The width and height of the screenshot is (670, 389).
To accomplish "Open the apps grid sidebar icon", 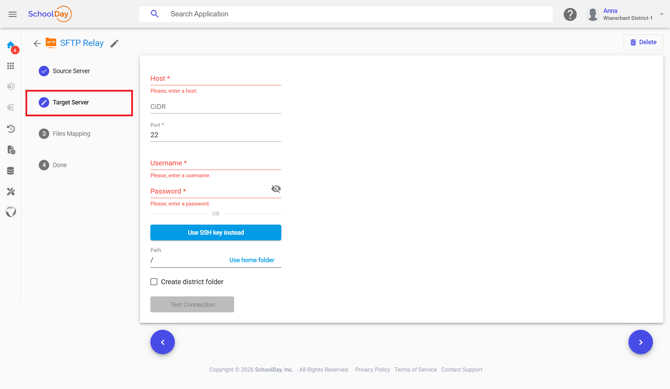I will pyautogui.click(x=11, y=66).
